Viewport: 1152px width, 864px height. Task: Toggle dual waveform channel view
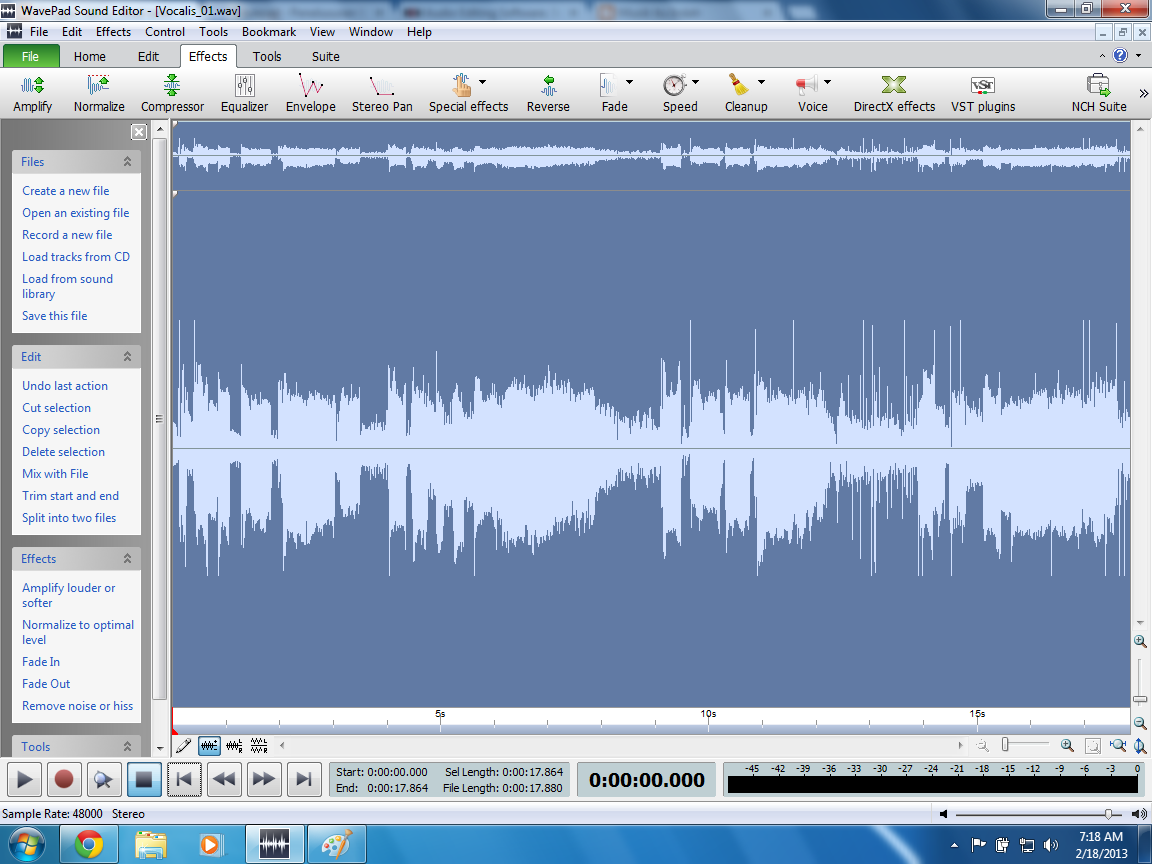pyautogui.click(x=259, y=746)
